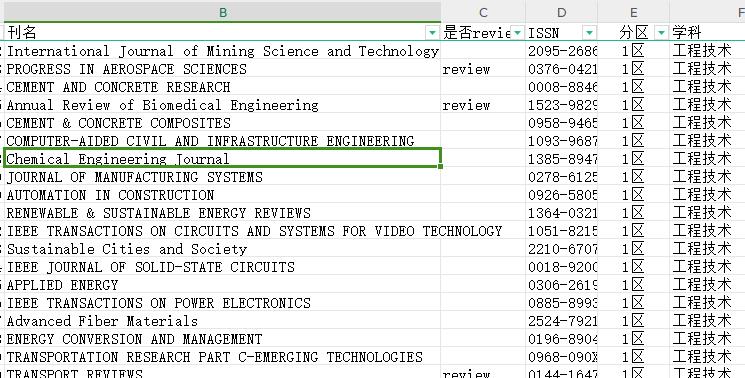
Task: Select column E header
Action: [633, 12]
